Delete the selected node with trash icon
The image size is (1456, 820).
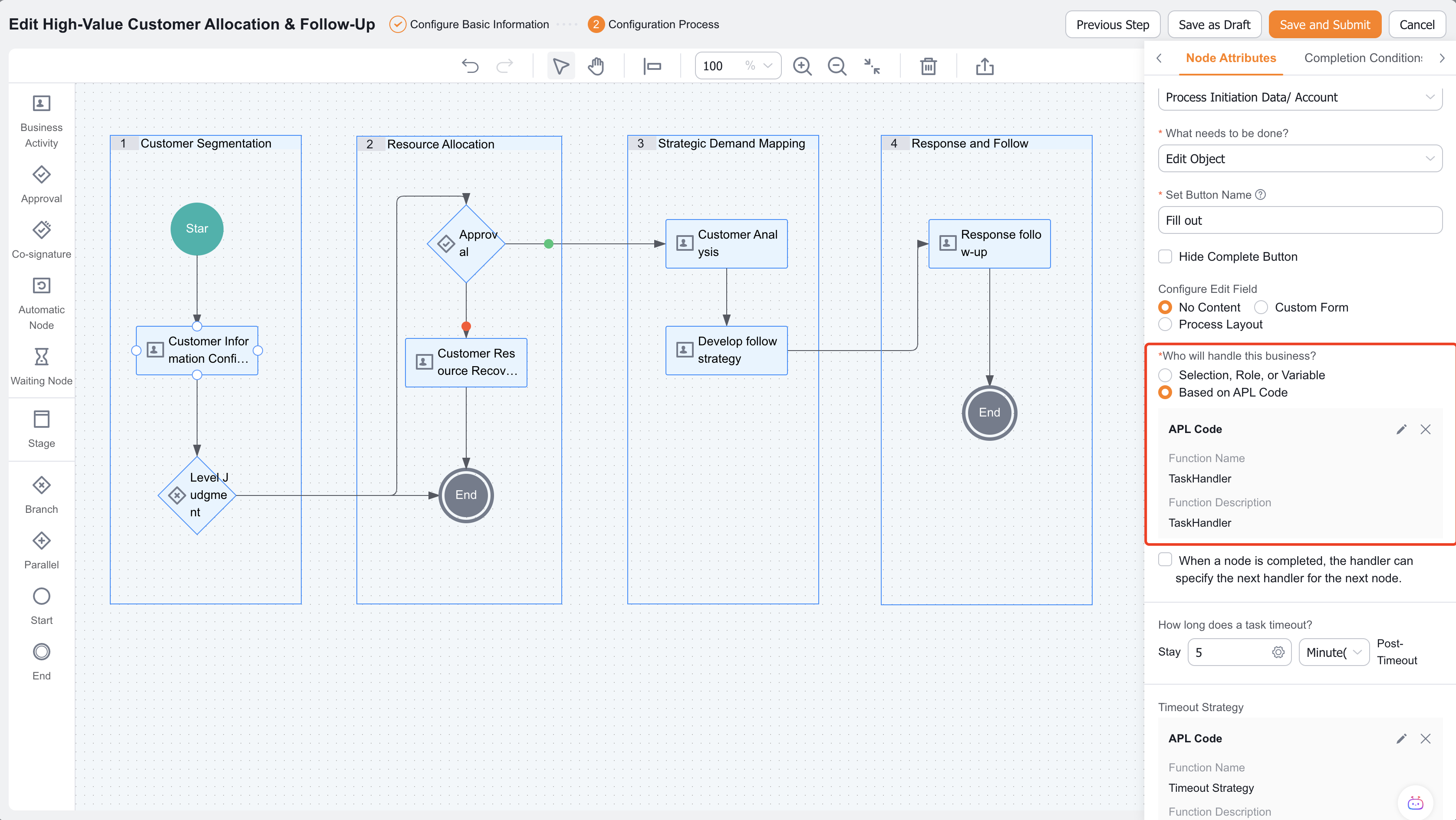pyautogui.click(x=928, y=67)
